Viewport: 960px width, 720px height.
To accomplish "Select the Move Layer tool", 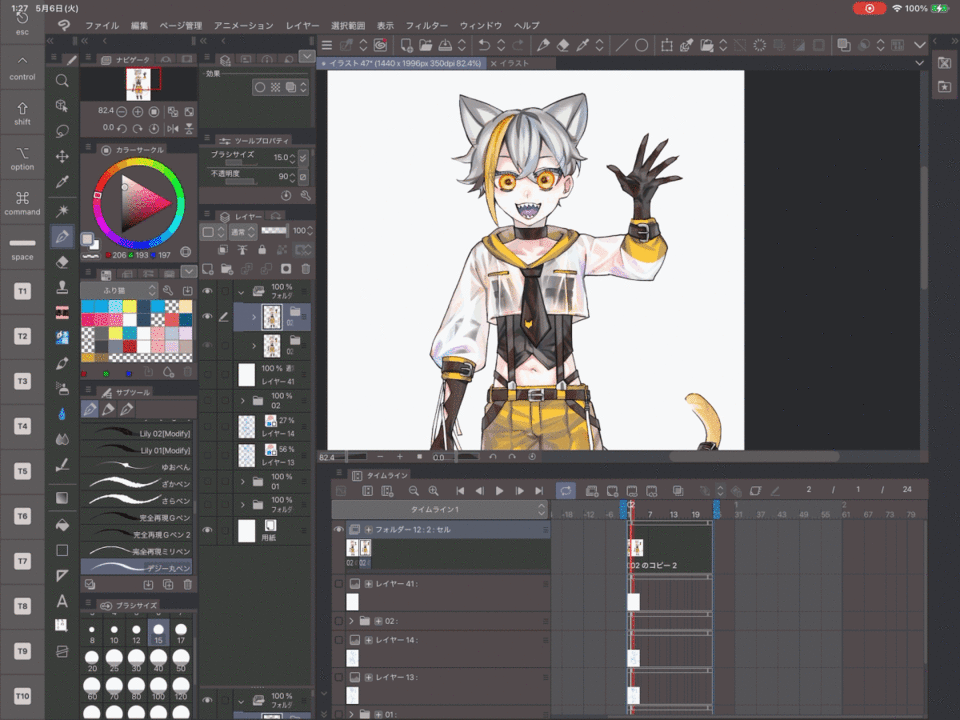I will (62, 156).
